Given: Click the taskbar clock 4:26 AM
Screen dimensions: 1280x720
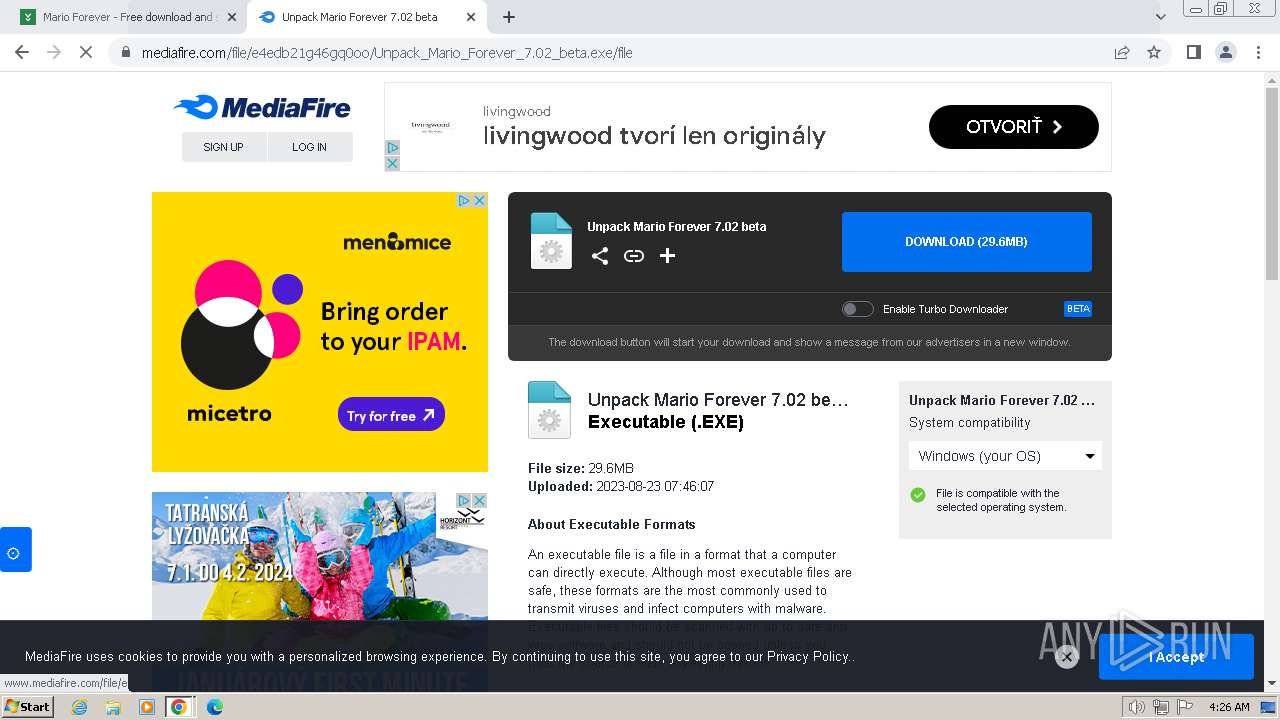Looking at the screenshot, I should [1229, 707].
